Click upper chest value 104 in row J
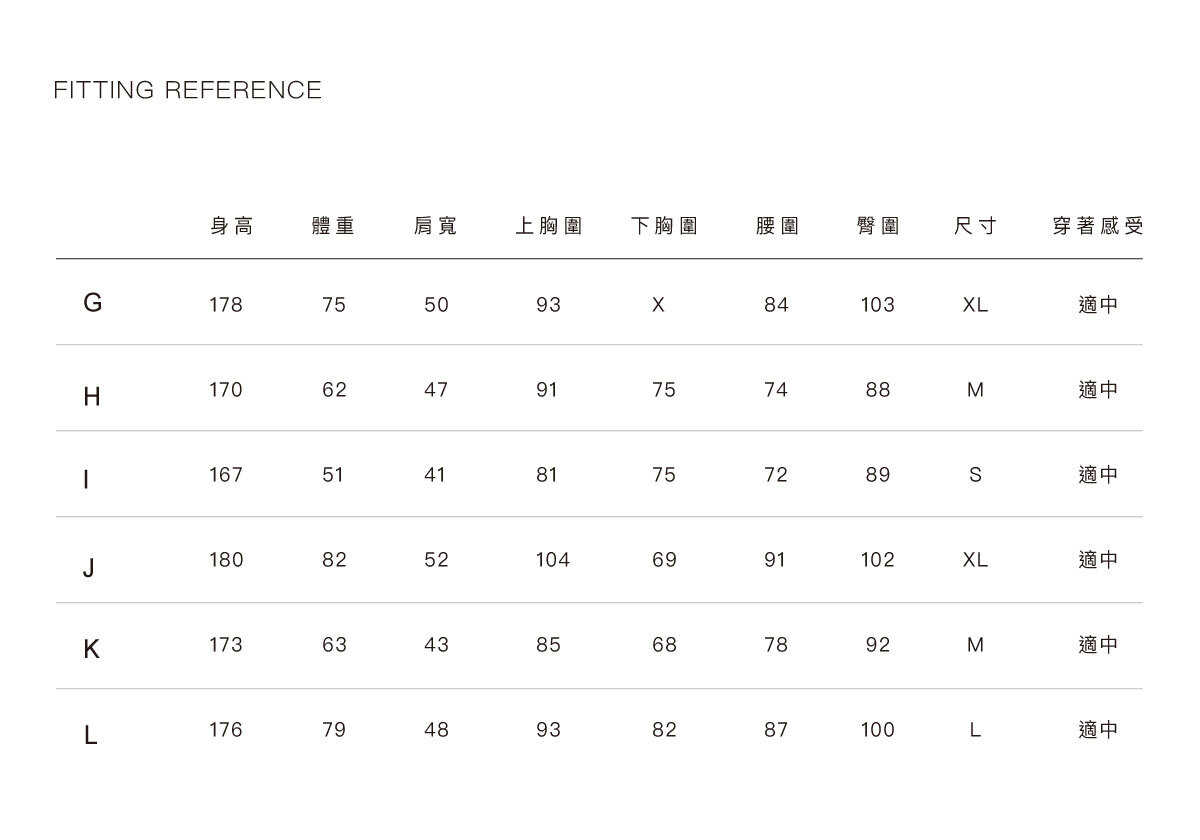The height and width of the screenshot is (840, 1200). coord(552,561)
